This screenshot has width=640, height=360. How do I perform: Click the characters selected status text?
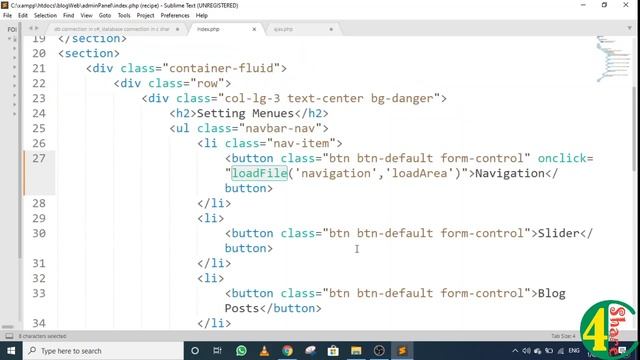coord(42,336)
